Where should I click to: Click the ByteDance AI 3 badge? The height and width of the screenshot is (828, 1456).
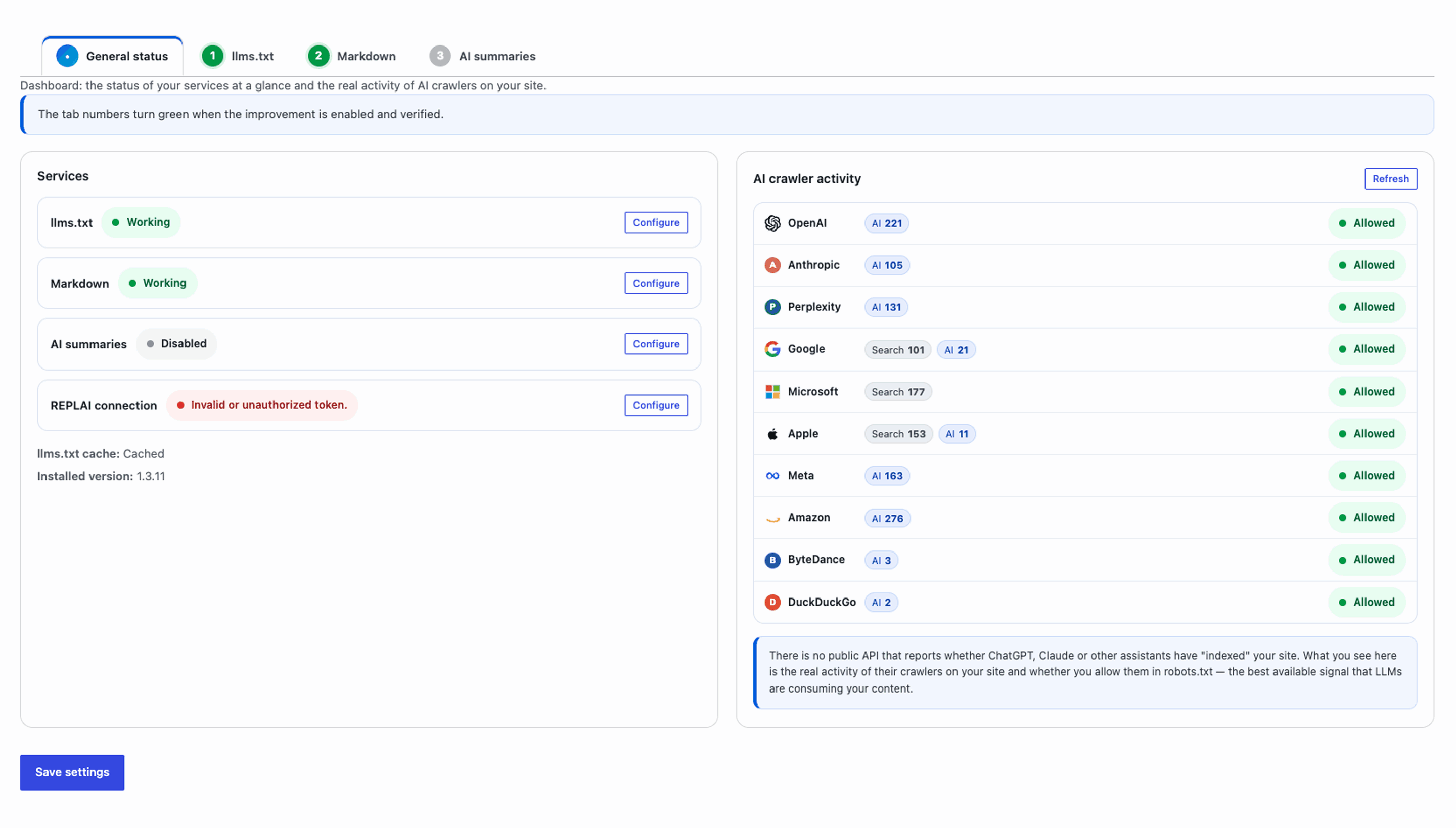[x=881, y=561]
